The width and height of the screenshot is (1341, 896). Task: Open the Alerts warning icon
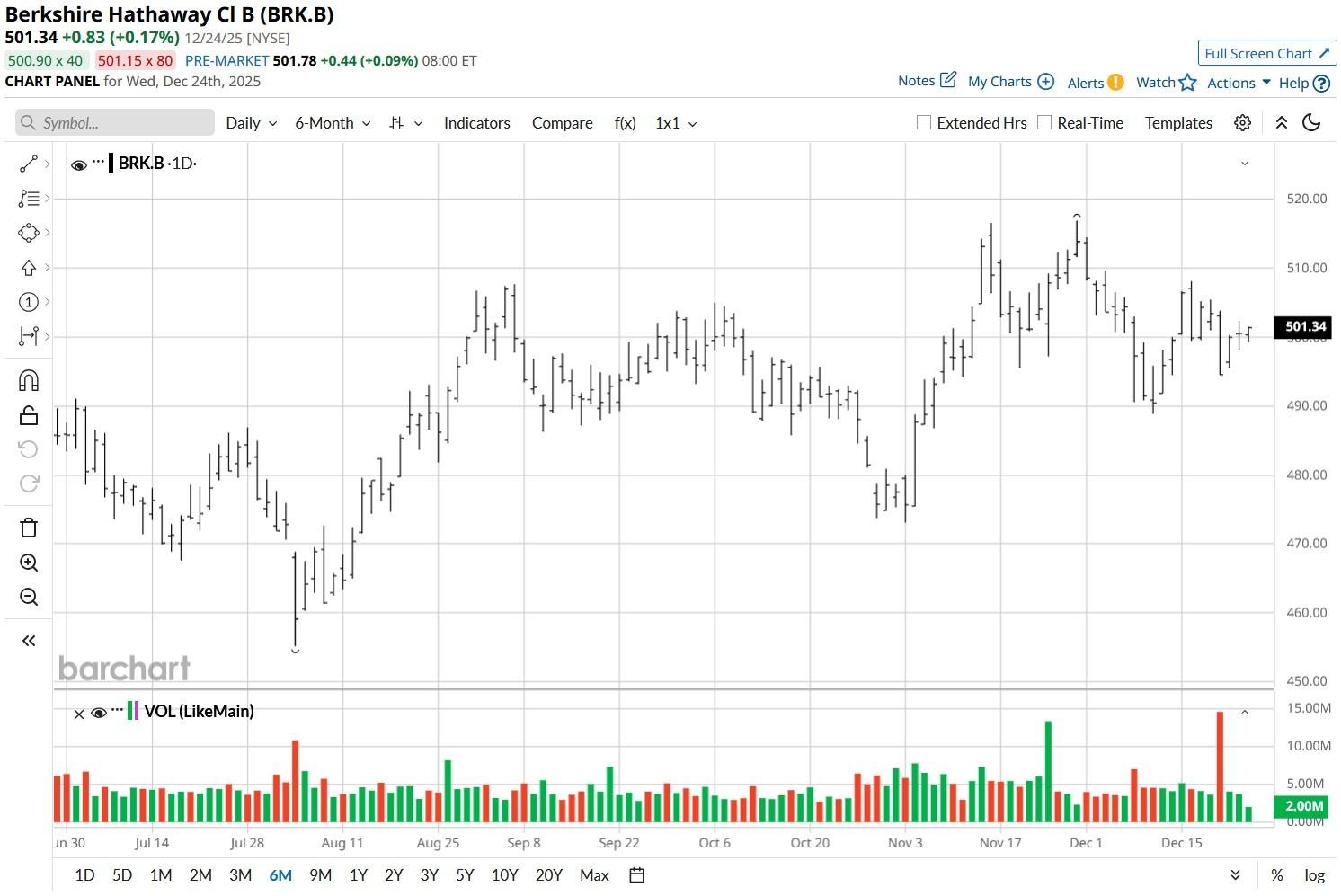point(1115,83)
